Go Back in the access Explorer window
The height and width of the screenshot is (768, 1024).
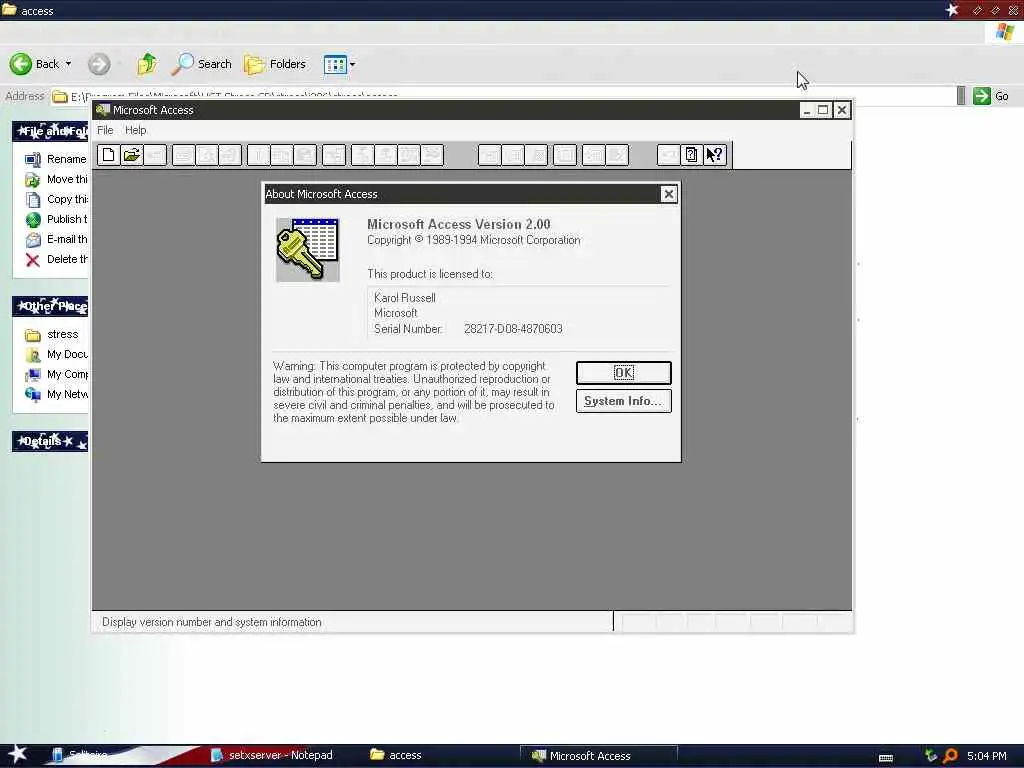pos(35,64)
